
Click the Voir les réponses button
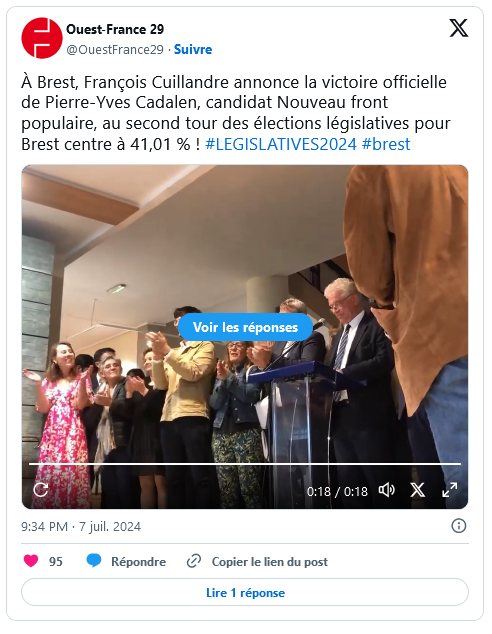coord(245,327)
